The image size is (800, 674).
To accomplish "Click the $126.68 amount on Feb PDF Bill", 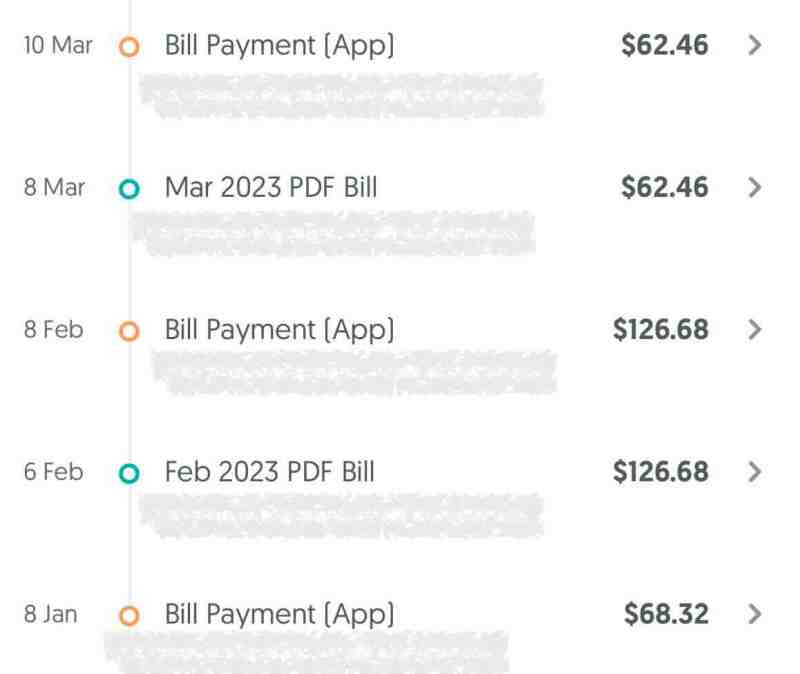I will point(660,472).
